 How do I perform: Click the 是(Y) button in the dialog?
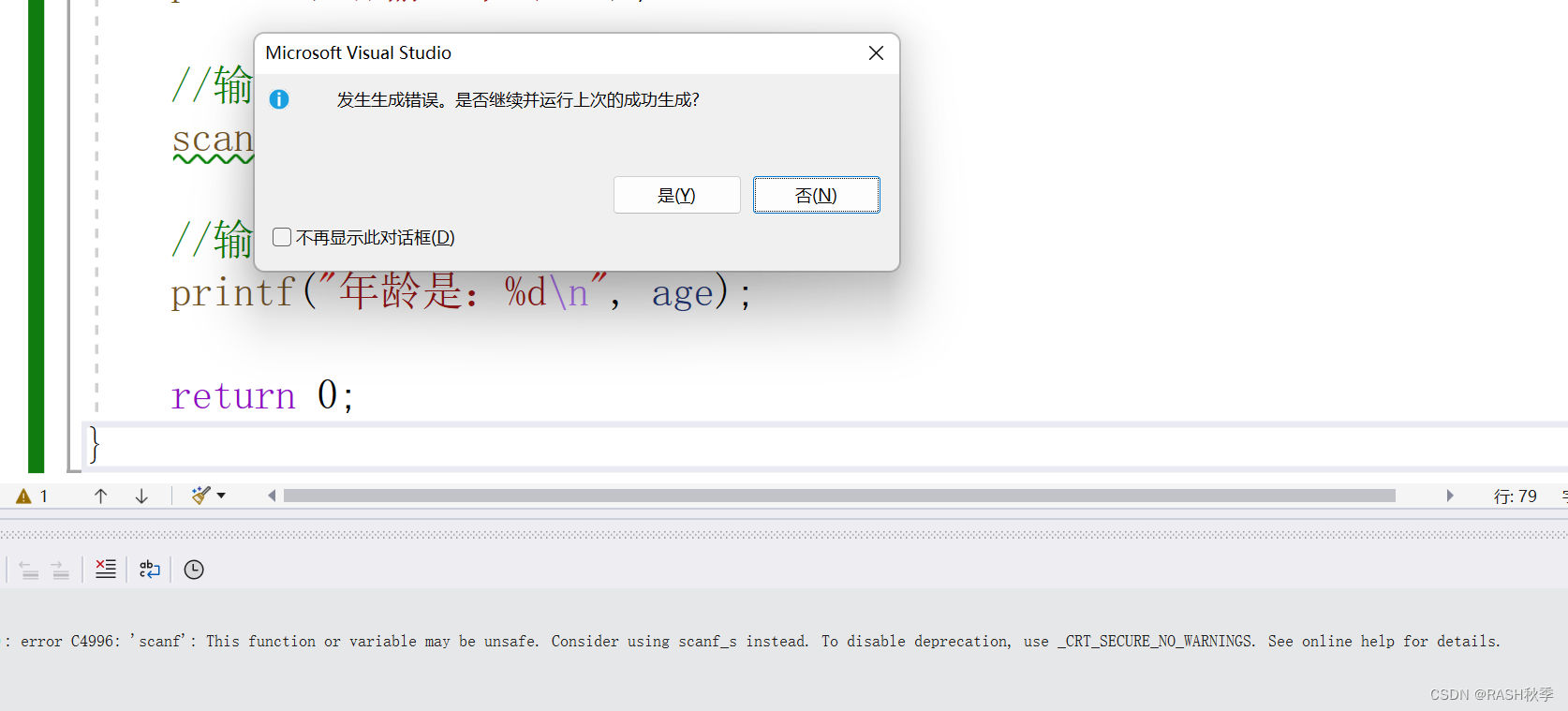[x=676, y=195]
